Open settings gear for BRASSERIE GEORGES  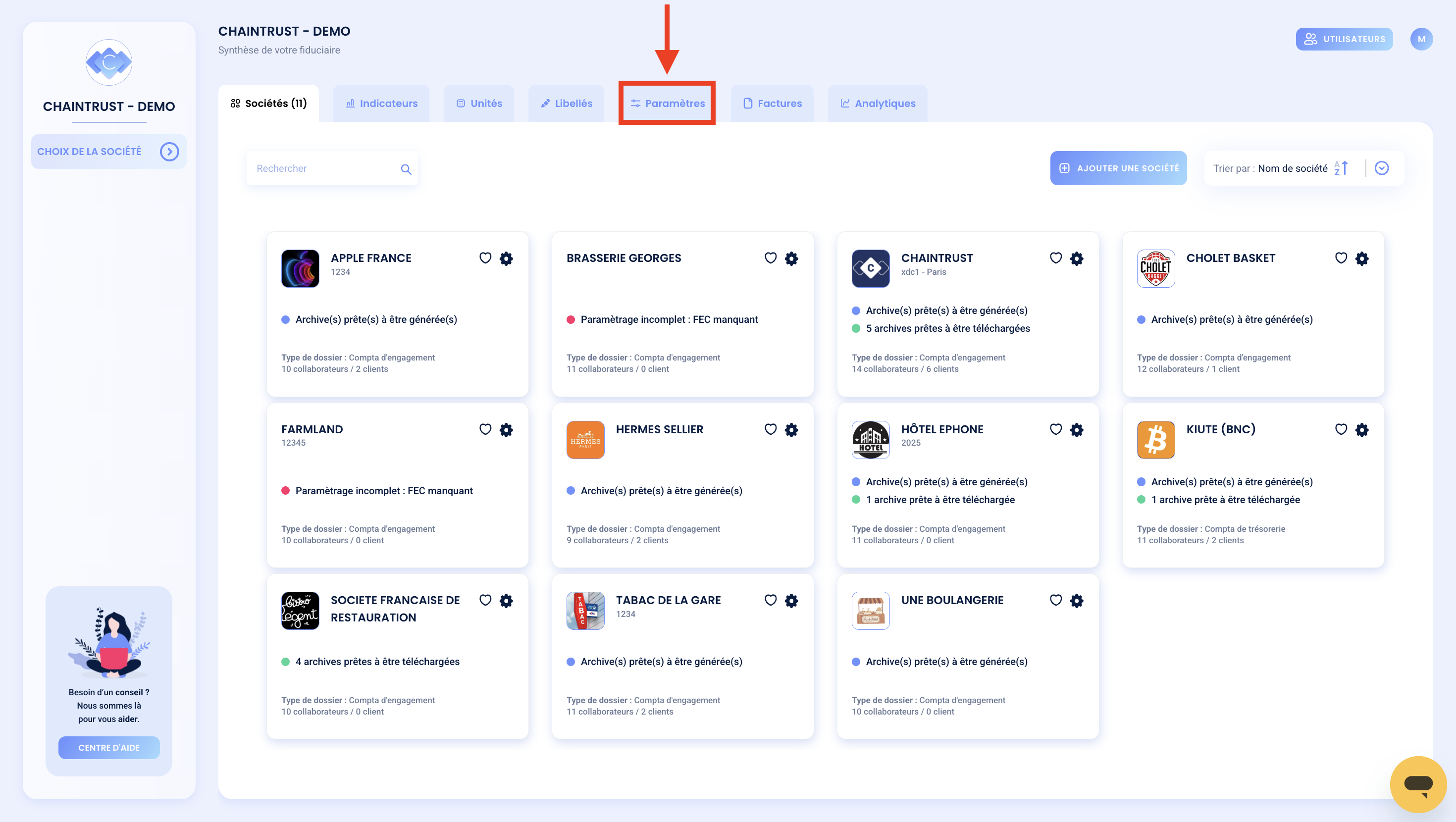point(791,258)
